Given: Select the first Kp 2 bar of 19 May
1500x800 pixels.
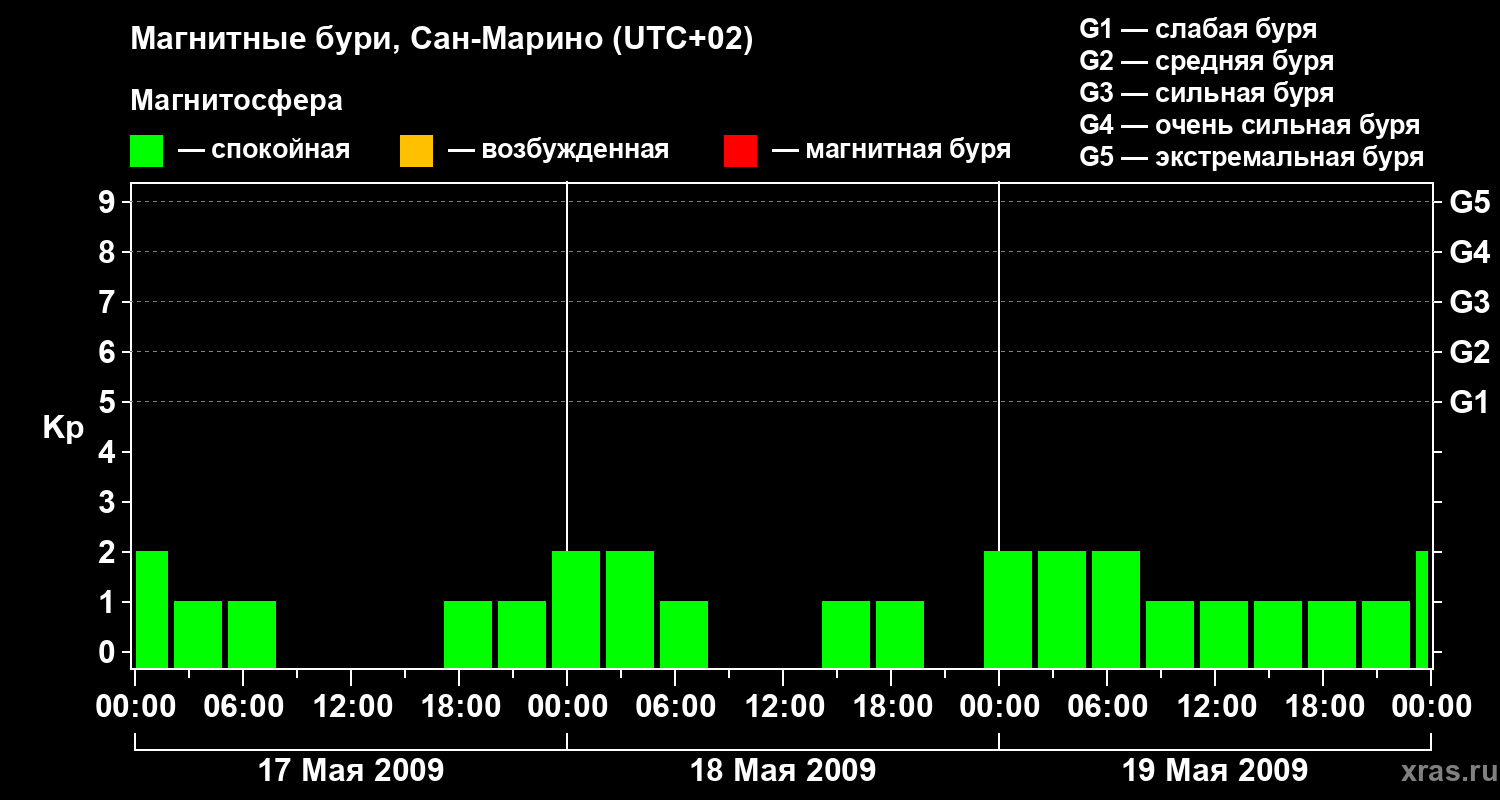Looking at the screenshot, I should click(x=1008, y=608).
